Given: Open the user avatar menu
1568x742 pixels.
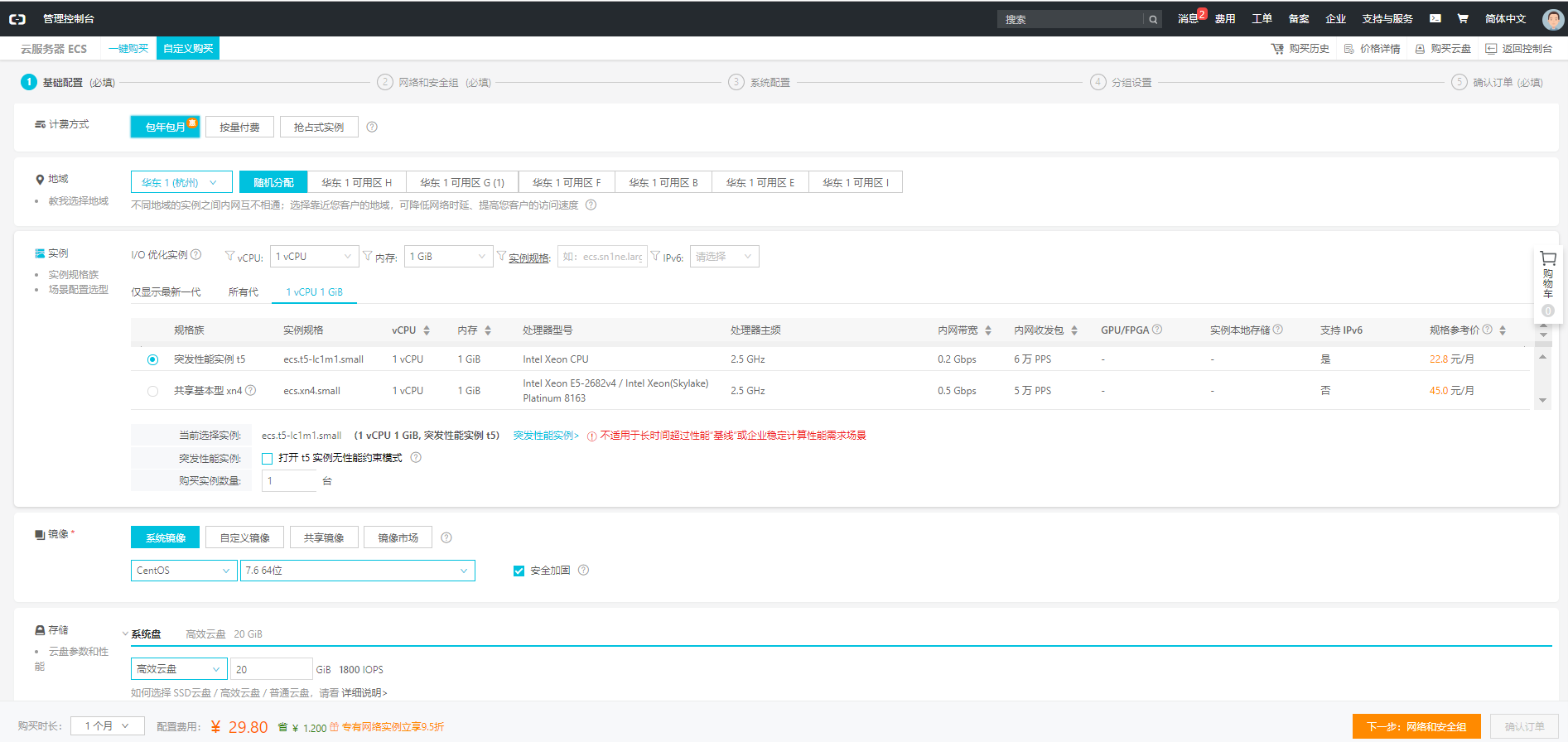Looking at the screenshot, I should tap(1553, 19).
